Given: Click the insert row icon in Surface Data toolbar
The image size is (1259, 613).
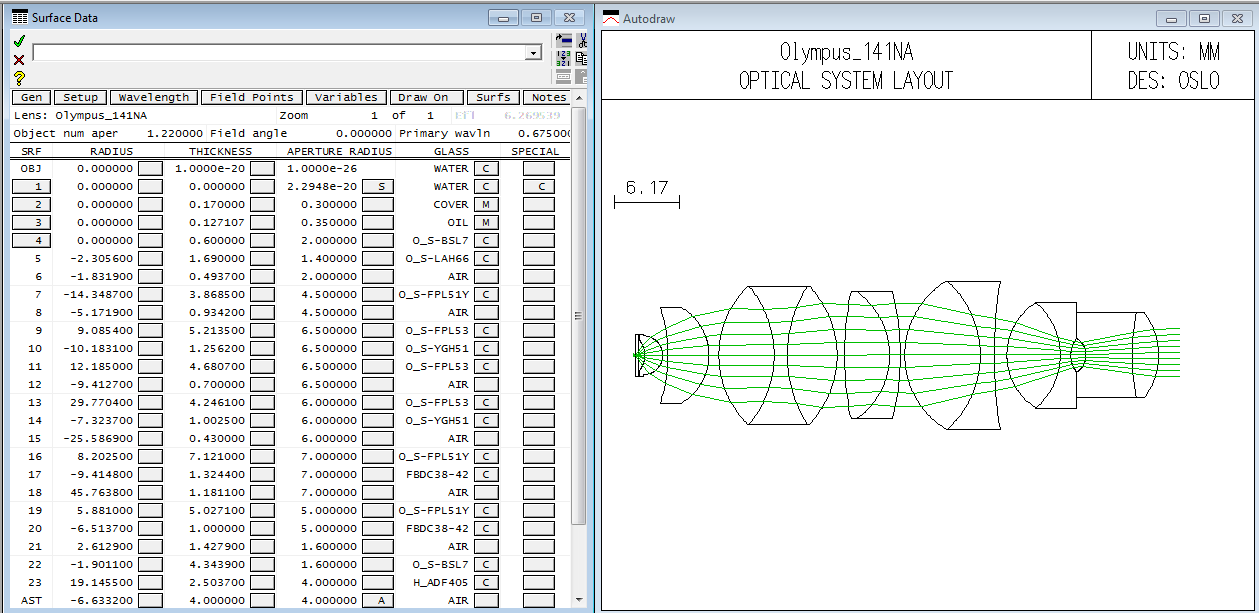Looking at the screenshot, I should 563,40.
